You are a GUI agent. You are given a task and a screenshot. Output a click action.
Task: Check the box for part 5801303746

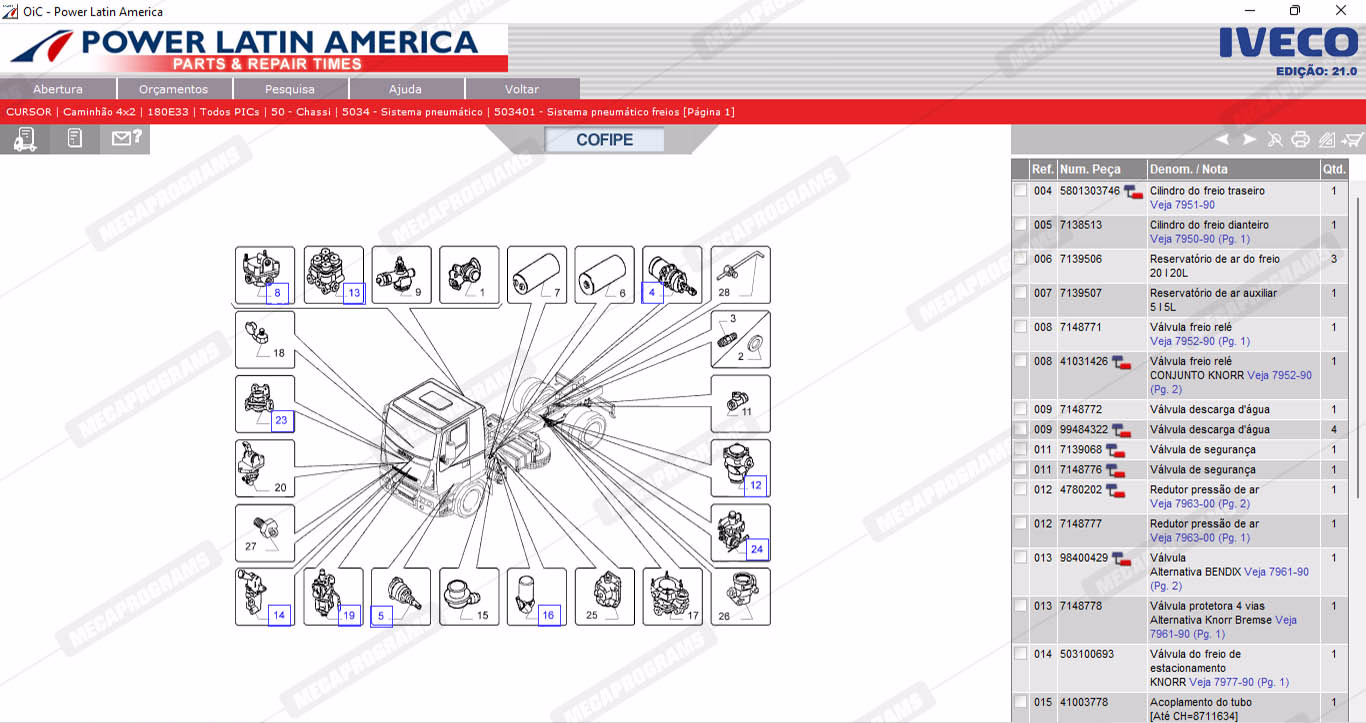point(1020,191)
